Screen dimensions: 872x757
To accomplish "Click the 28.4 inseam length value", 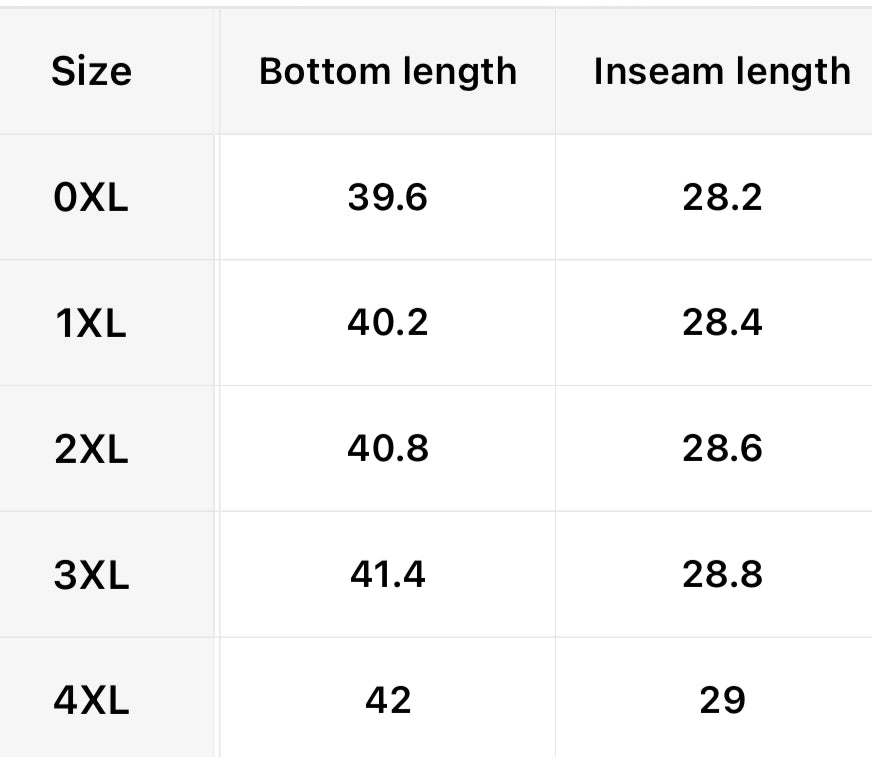I will [x=722, y=323].
